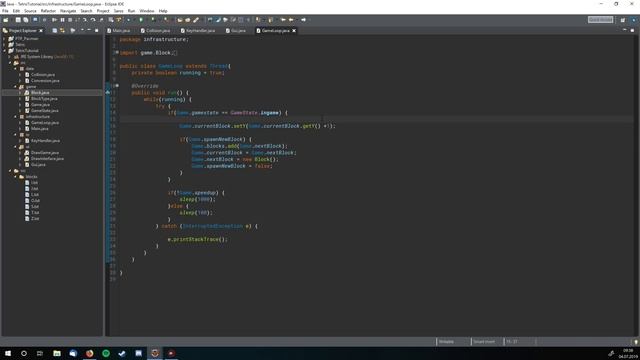The height and width of the screenshot is (360, 640).
Task: Select O.txt in the blocks folder
Action: click(x=35, y=201)
